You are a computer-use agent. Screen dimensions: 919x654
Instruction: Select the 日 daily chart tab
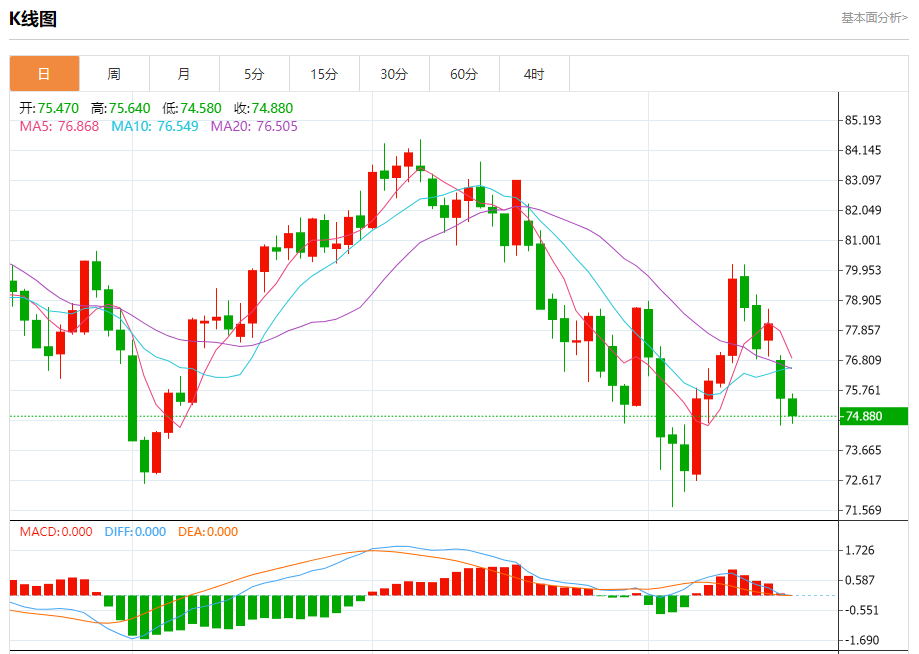tap(45, 74)
